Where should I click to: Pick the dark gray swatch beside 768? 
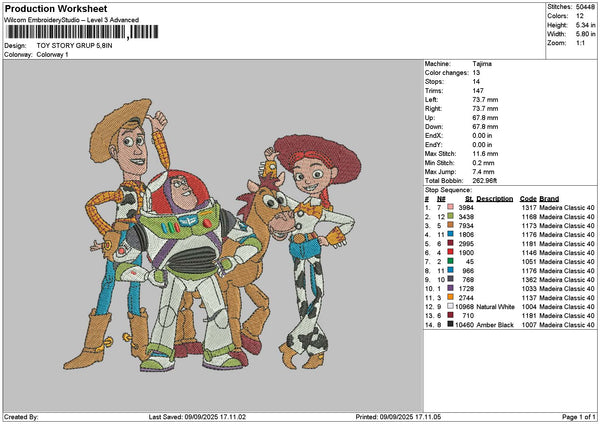[450, 279]
